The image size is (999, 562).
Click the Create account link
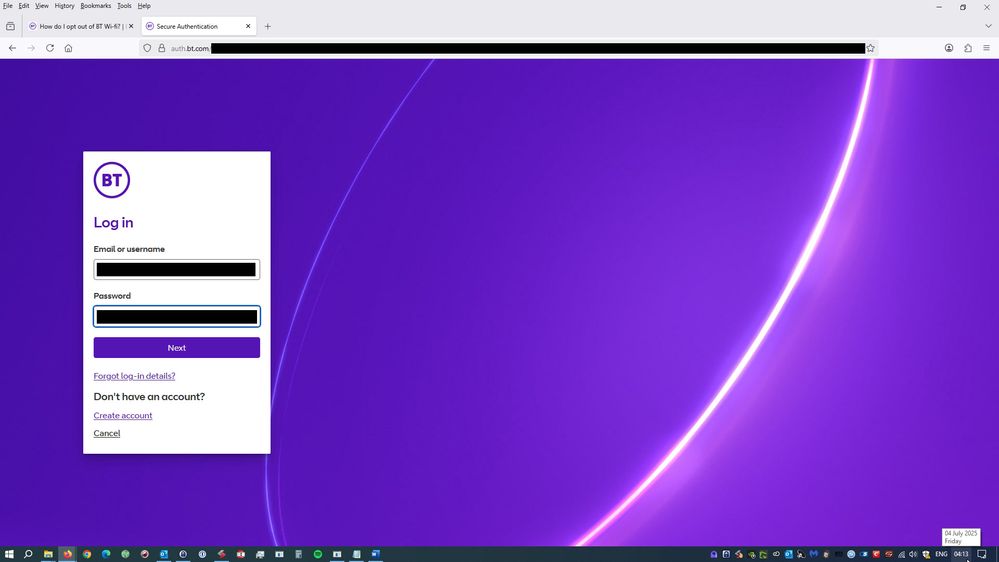coord(123,416)
